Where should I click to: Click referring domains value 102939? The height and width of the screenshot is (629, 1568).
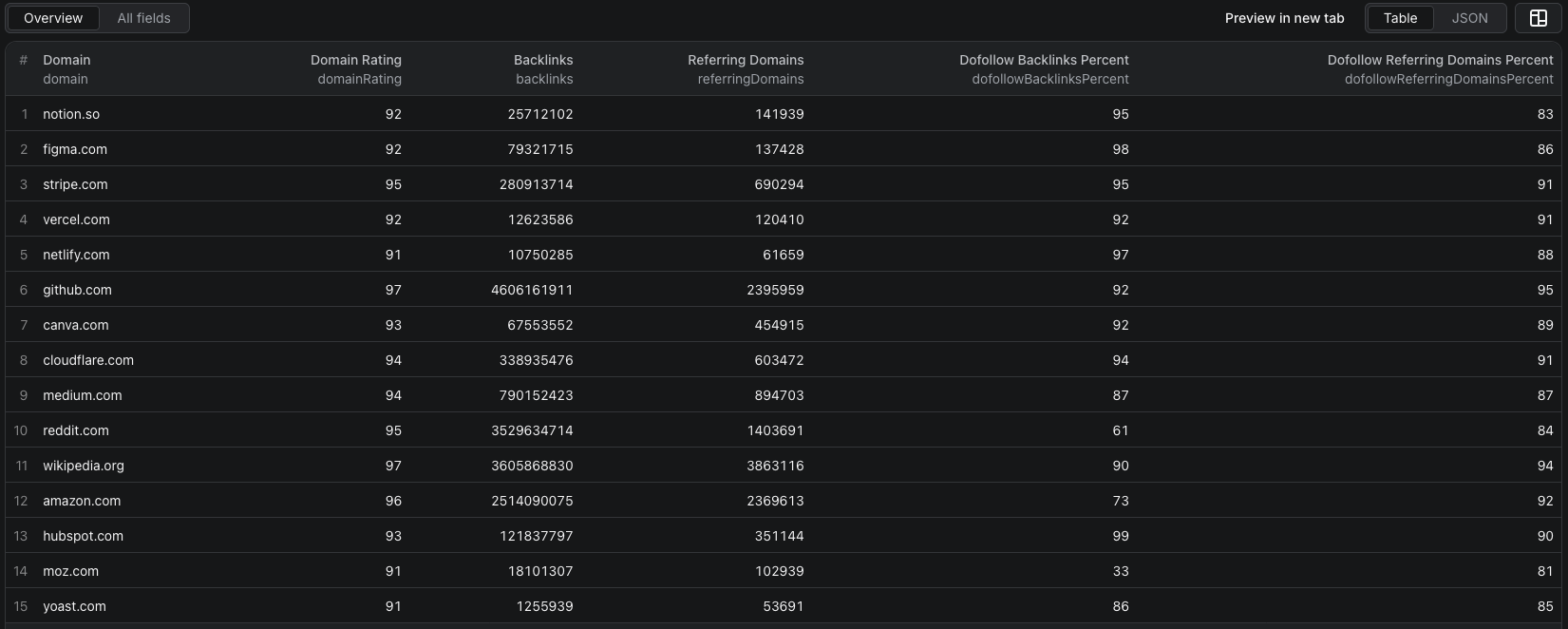(x=780, y=571)
